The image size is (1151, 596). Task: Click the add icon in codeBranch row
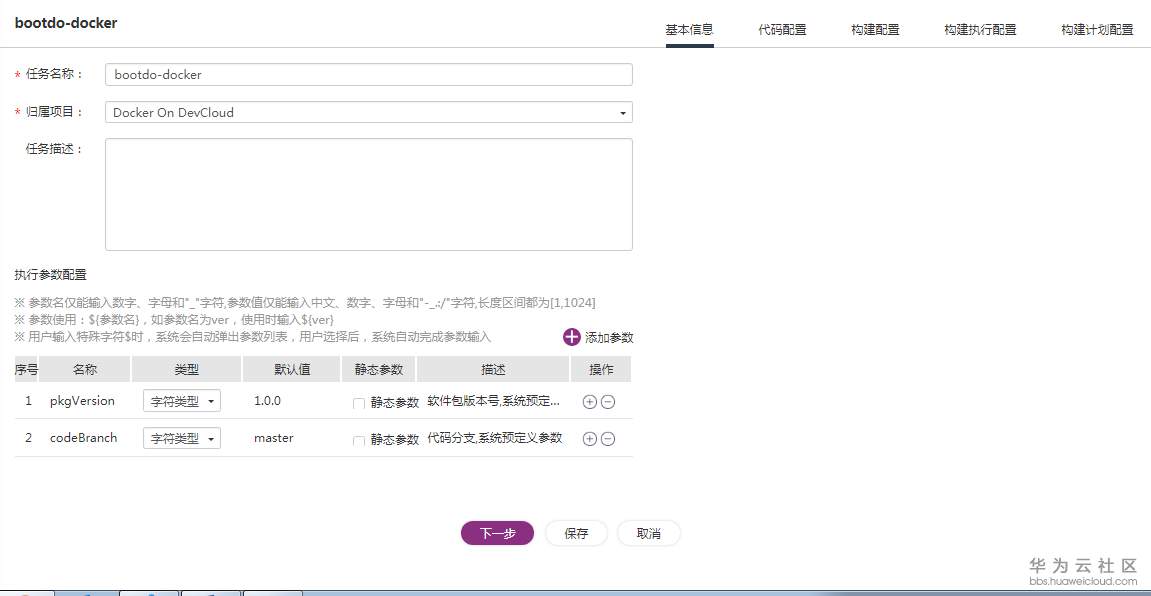(590, 438)
